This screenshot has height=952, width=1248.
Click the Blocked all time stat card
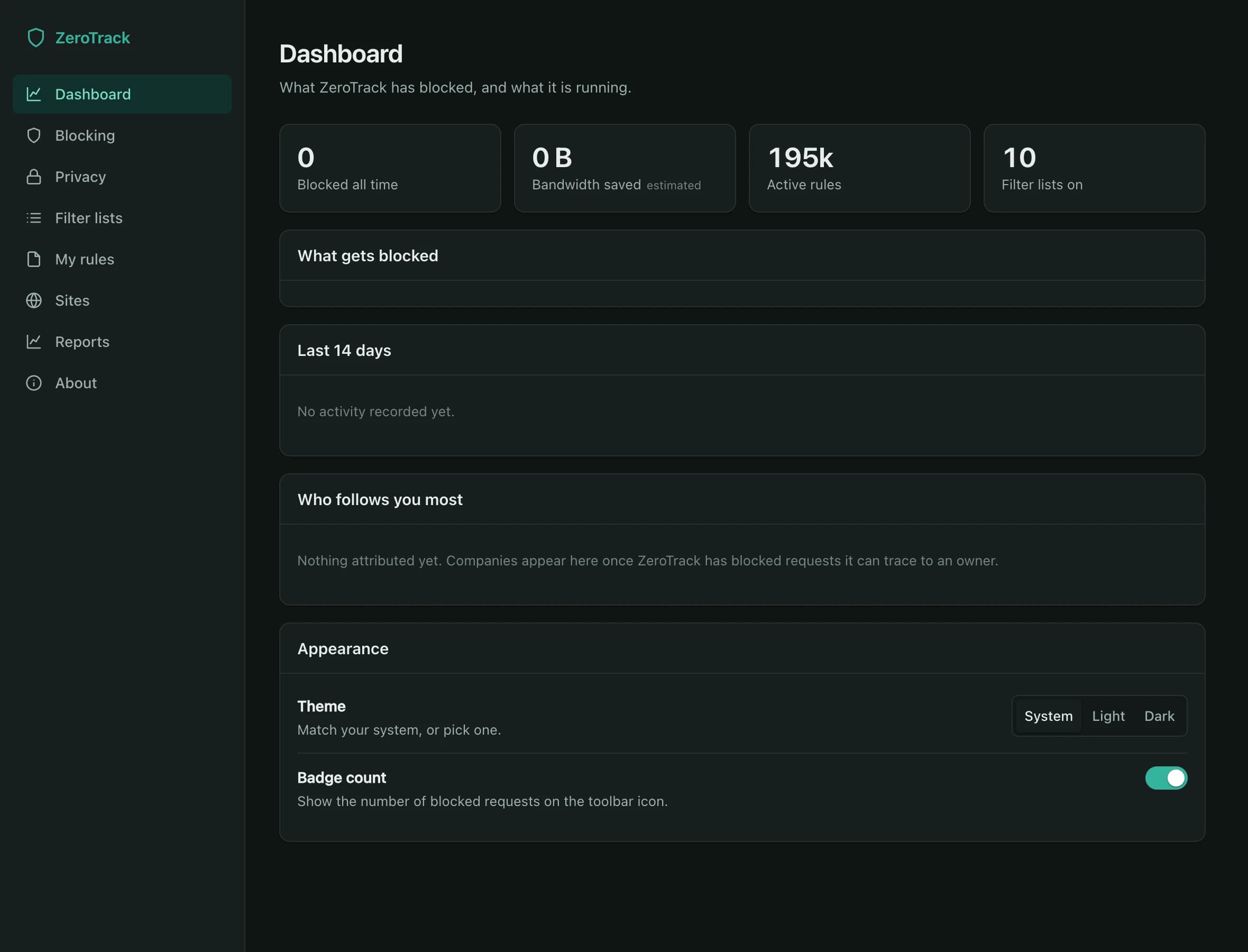pos(390,168)
